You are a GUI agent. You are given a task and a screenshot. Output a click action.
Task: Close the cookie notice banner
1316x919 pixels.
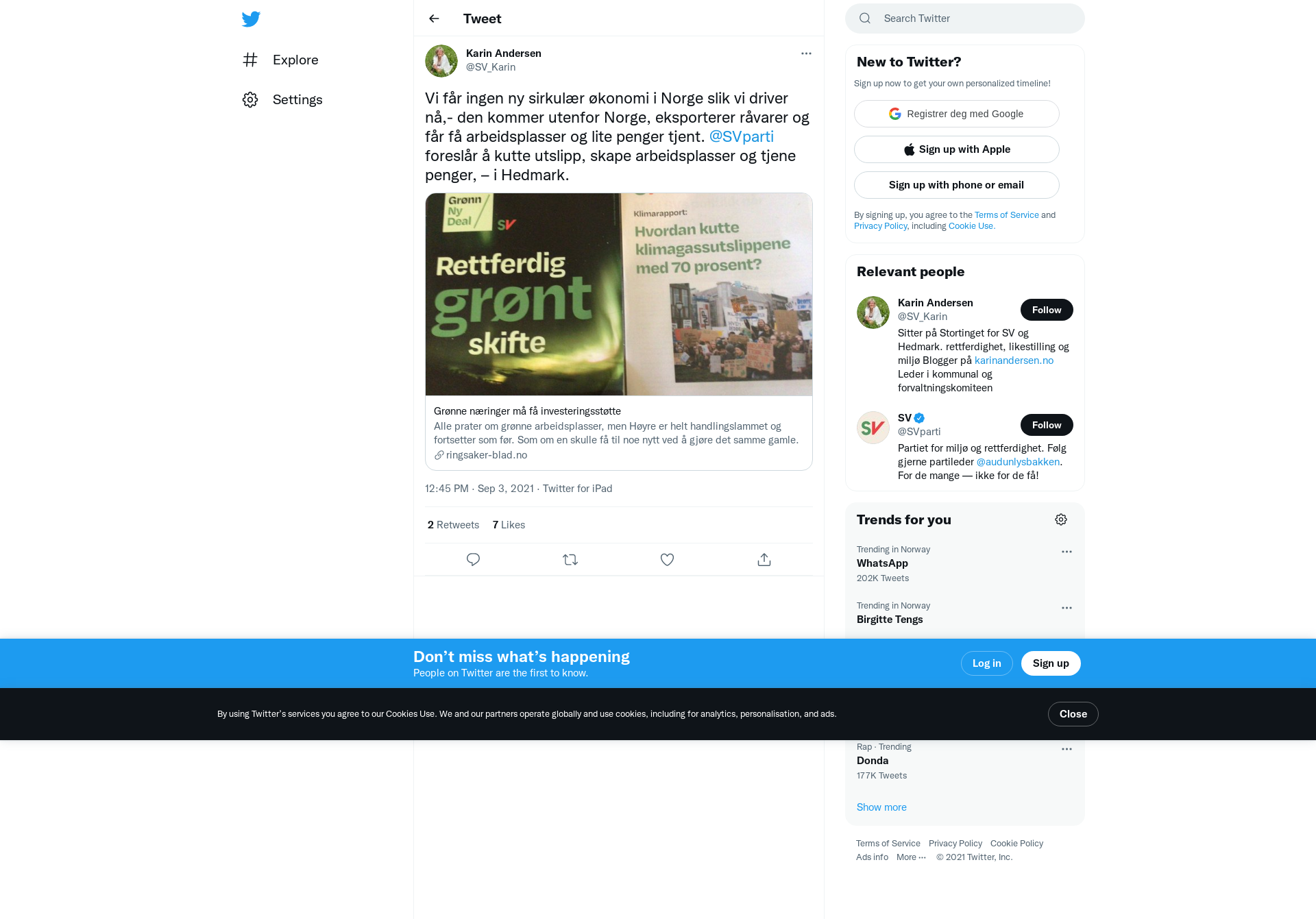pos(1073,714)
